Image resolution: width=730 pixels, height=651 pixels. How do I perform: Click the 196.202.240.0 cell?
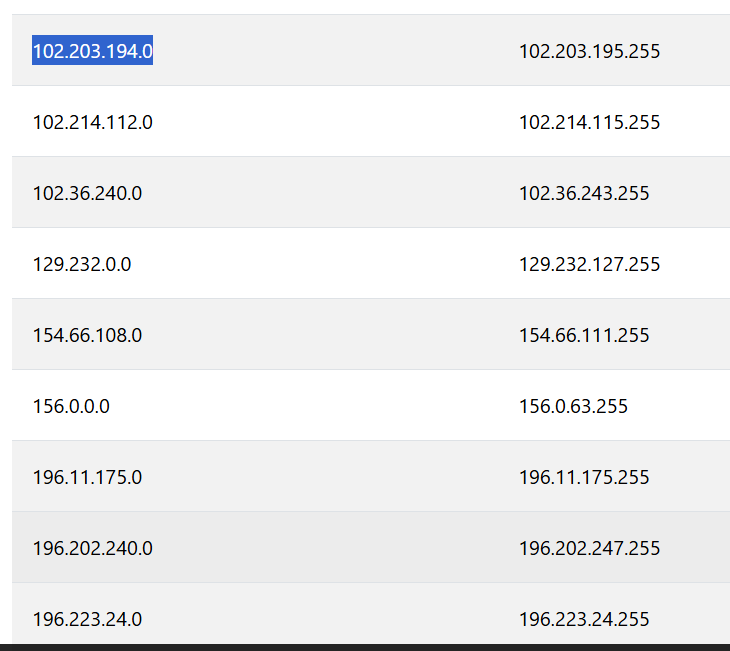(92, 548)
